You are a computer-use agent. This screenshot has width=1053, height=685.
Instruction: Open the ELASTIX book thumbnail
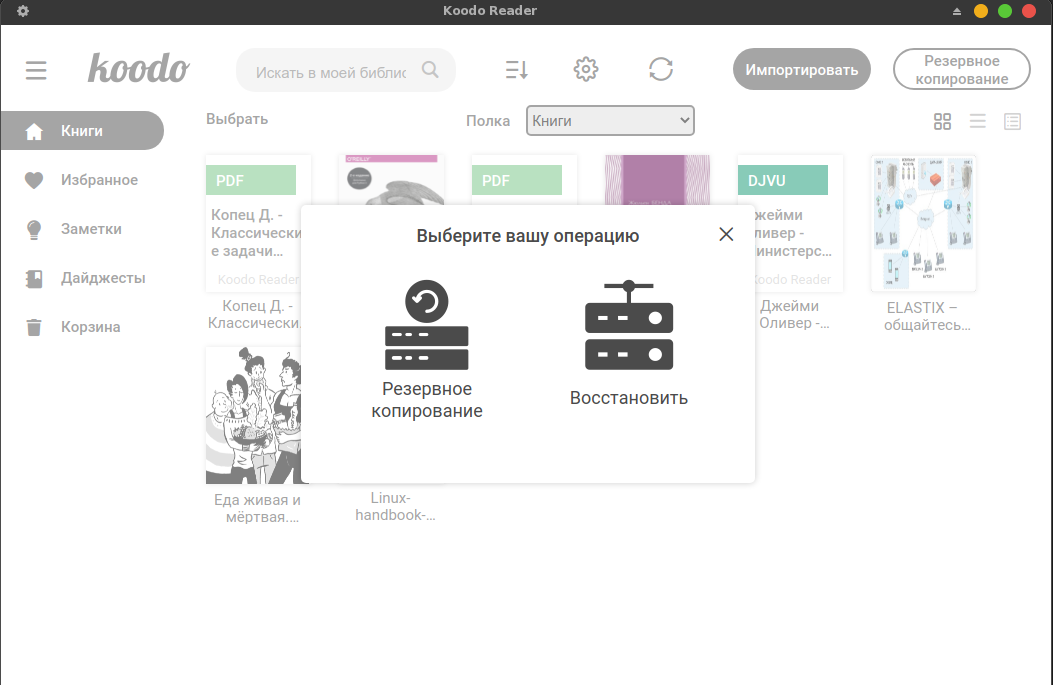[x=923, y=223]
